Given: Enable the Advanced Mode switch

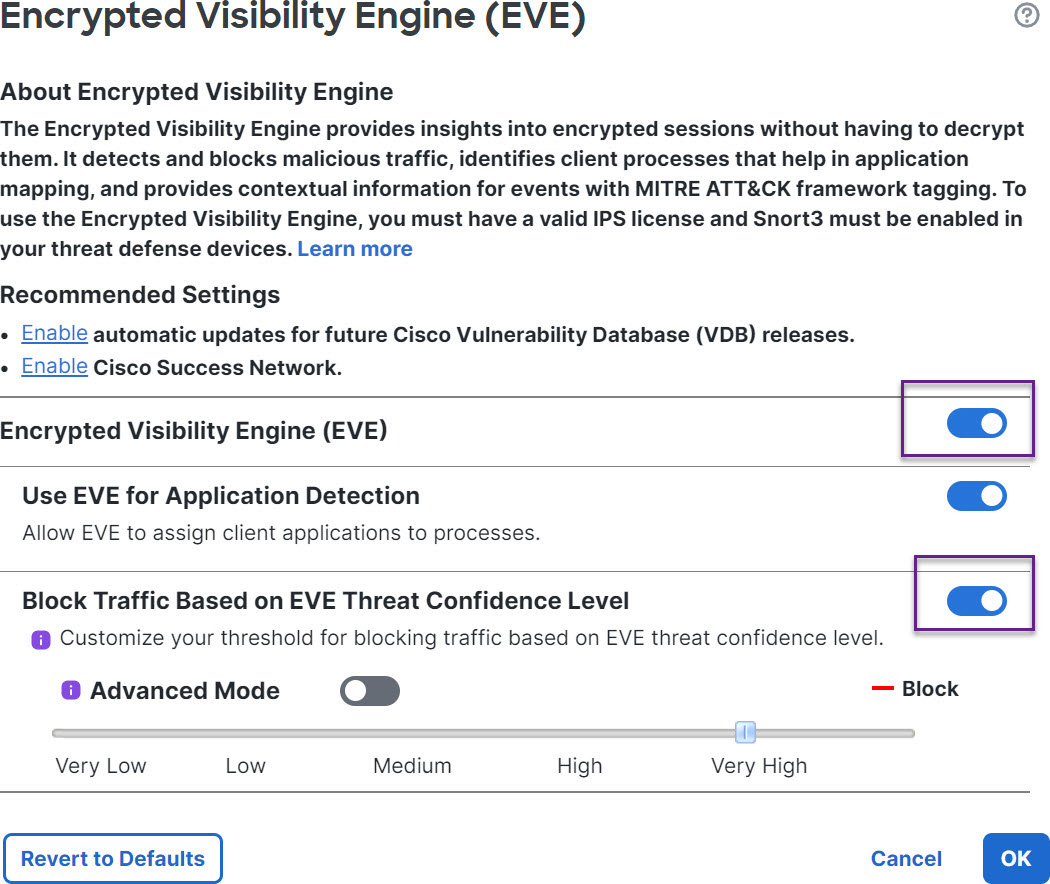Looking at the screenshot, I should 370,691.
